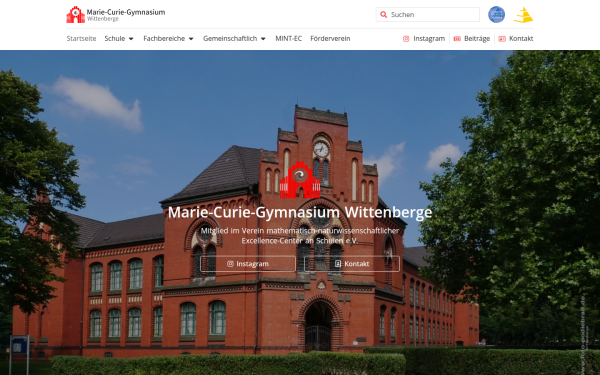This screenshot has height=375, width=600.
Task: Expand the Gemeinschaftlich dropdown arrow
Action: click(x=263, y=39)
